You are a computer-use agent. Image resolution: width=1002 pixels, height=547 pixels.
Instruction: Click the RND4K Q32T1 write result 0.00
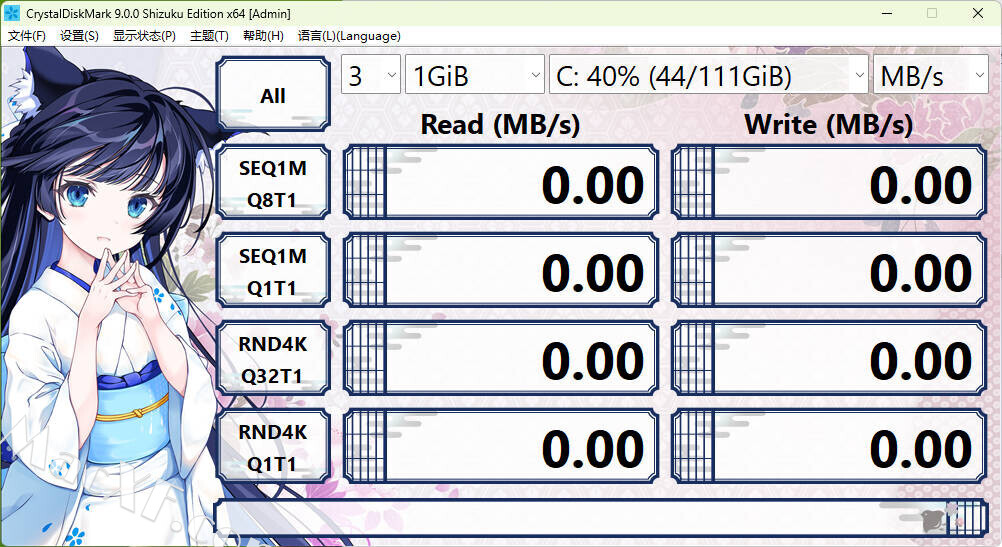[829, 359]
